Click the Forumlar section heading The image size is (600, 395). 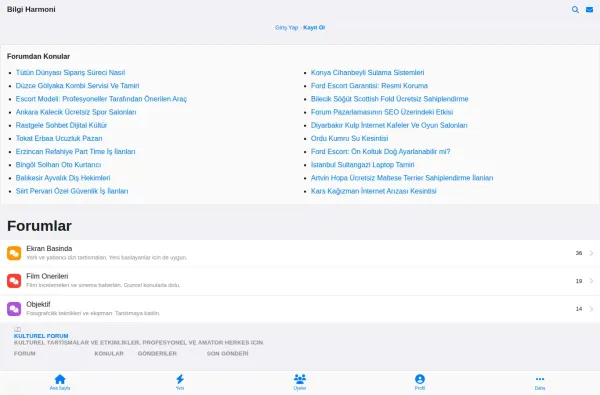39,226
